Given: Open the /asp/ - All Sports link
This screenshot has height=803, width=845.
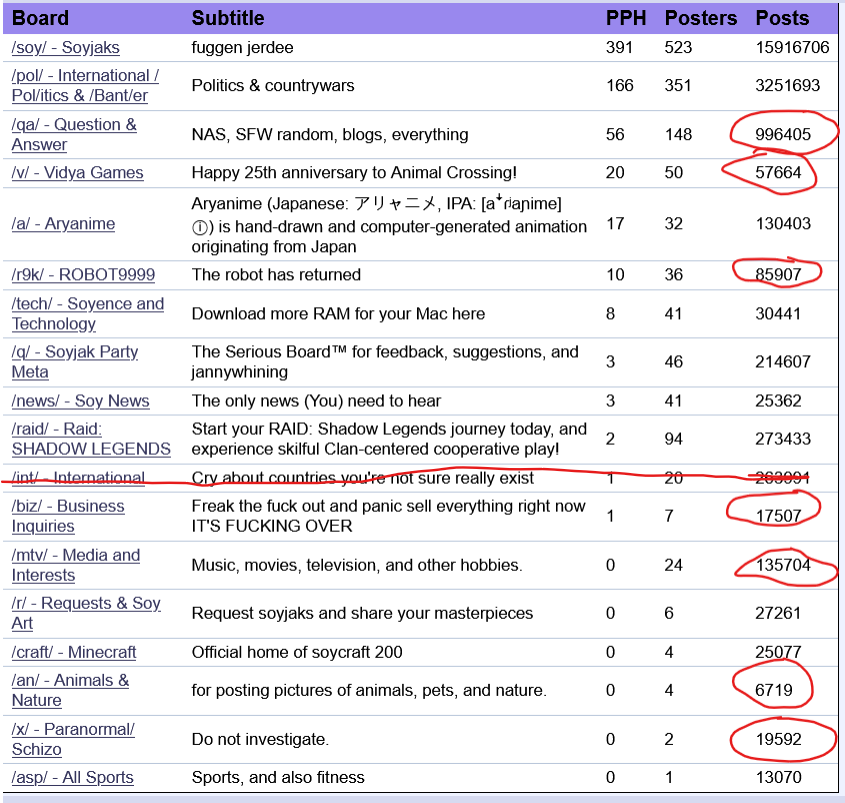Looking at the screenshot, I should pos(72,778).
